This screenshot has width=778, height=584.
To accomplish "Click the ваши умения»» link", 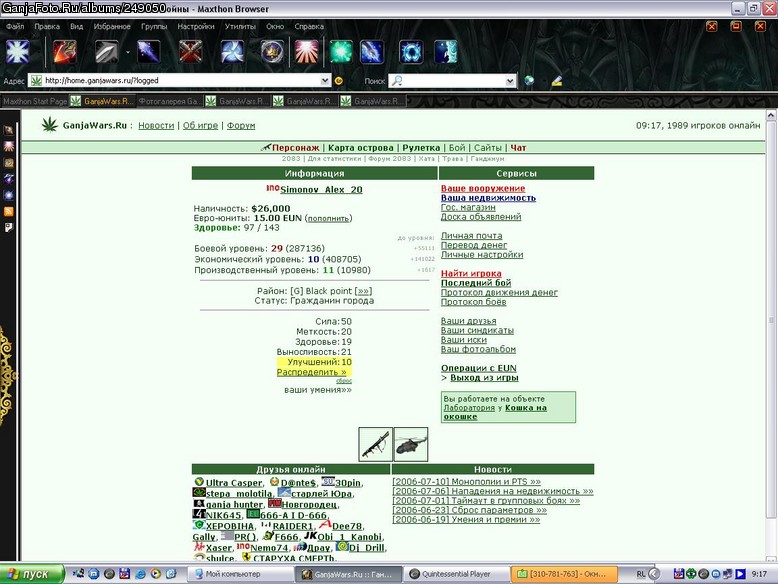I will (x=318, y=390).
